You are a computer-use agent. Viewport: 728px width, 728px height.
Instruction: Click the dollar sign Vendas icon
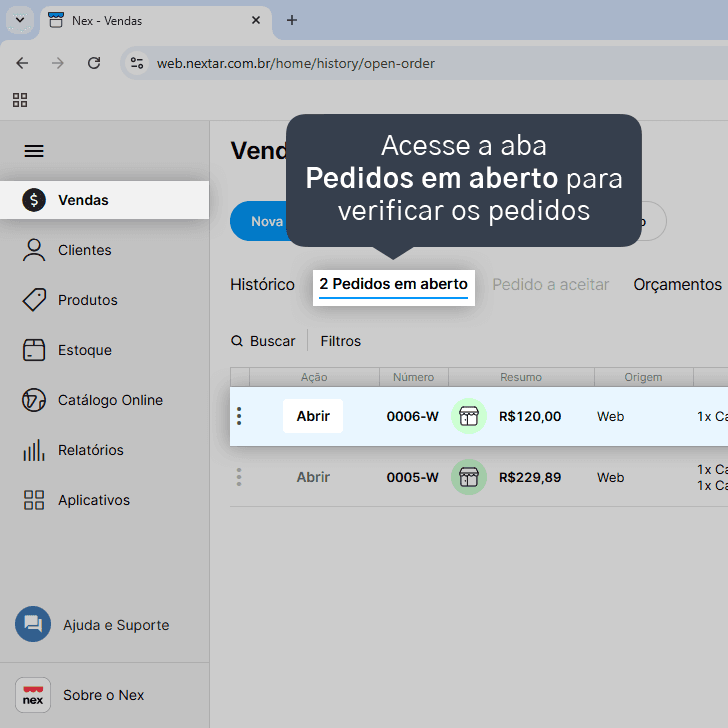pos(34,200)
